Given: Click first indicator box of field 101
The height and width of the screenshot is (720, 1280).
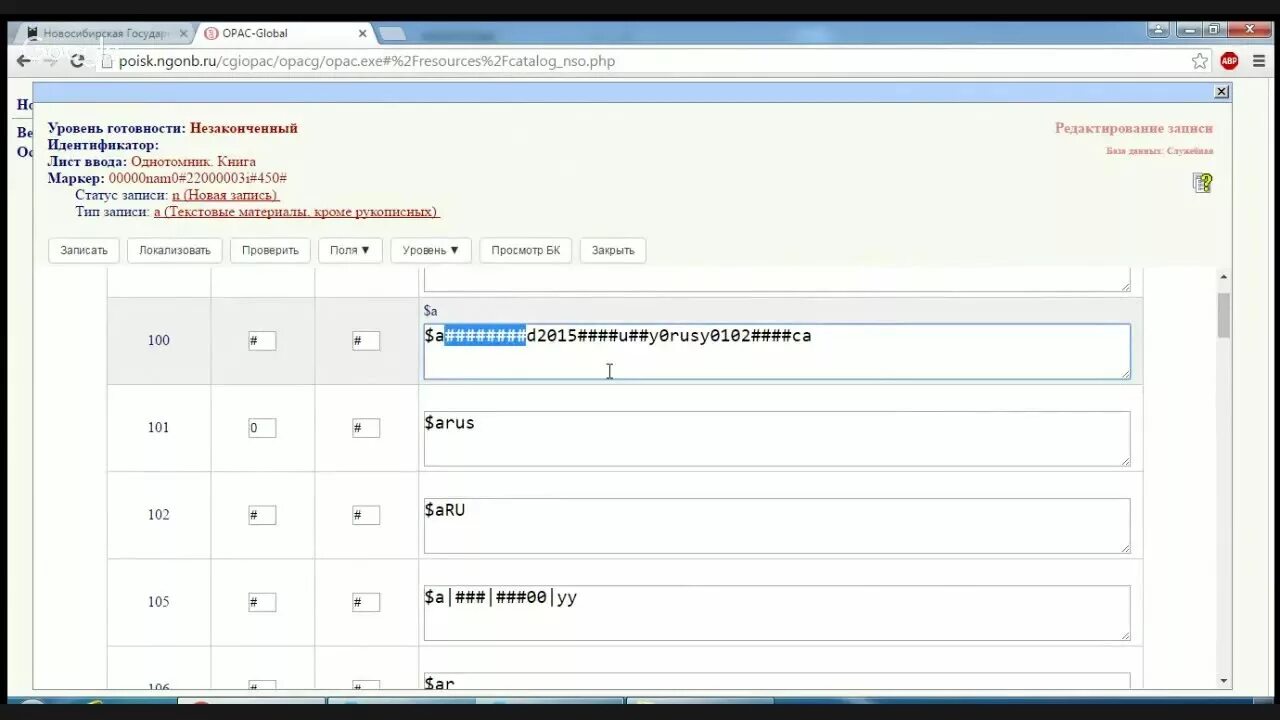Looking at the screenshot, I should tap(262, 428).
